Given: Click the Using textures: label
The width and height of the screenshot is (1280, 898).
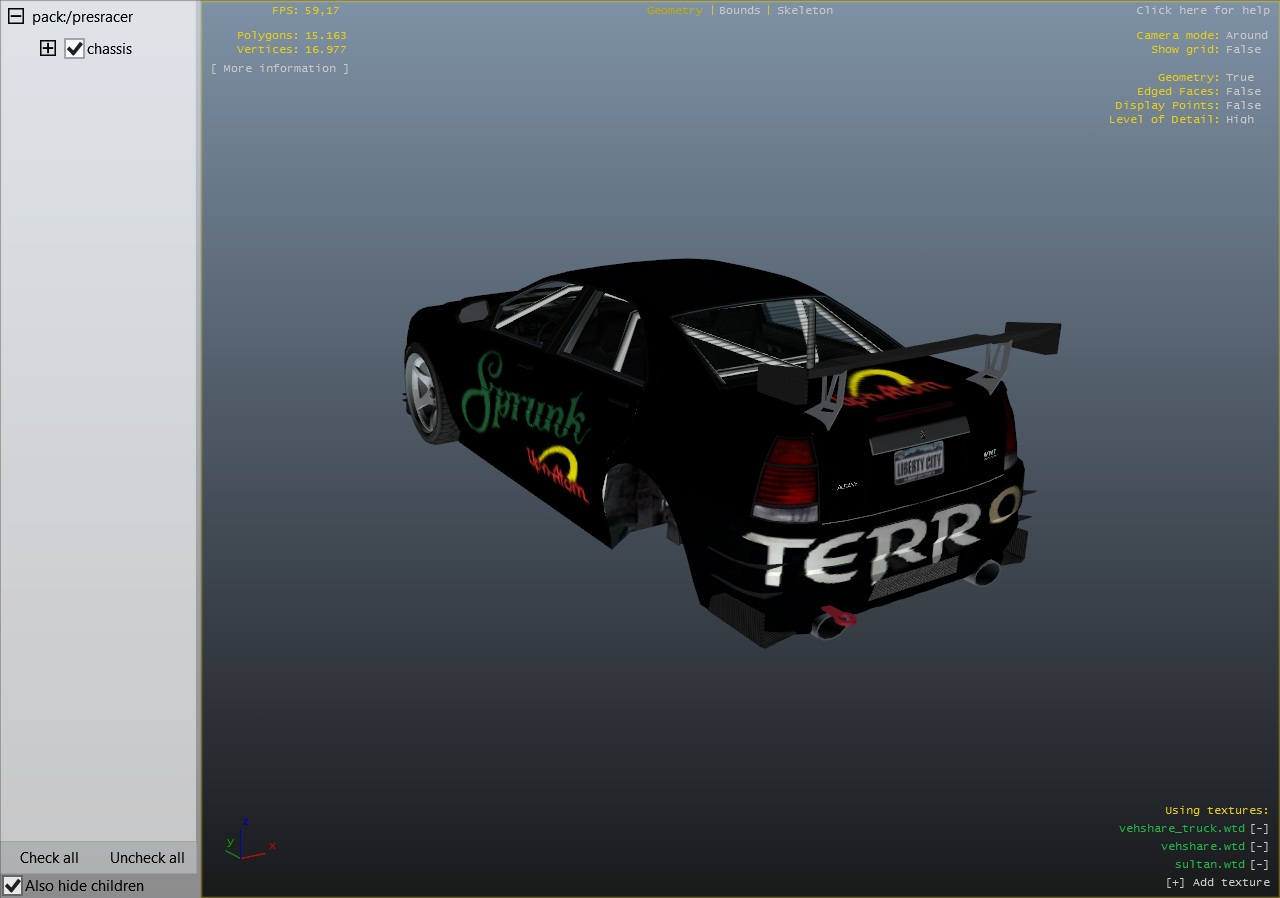Looking at the screenshot, I should (1217, 810).
